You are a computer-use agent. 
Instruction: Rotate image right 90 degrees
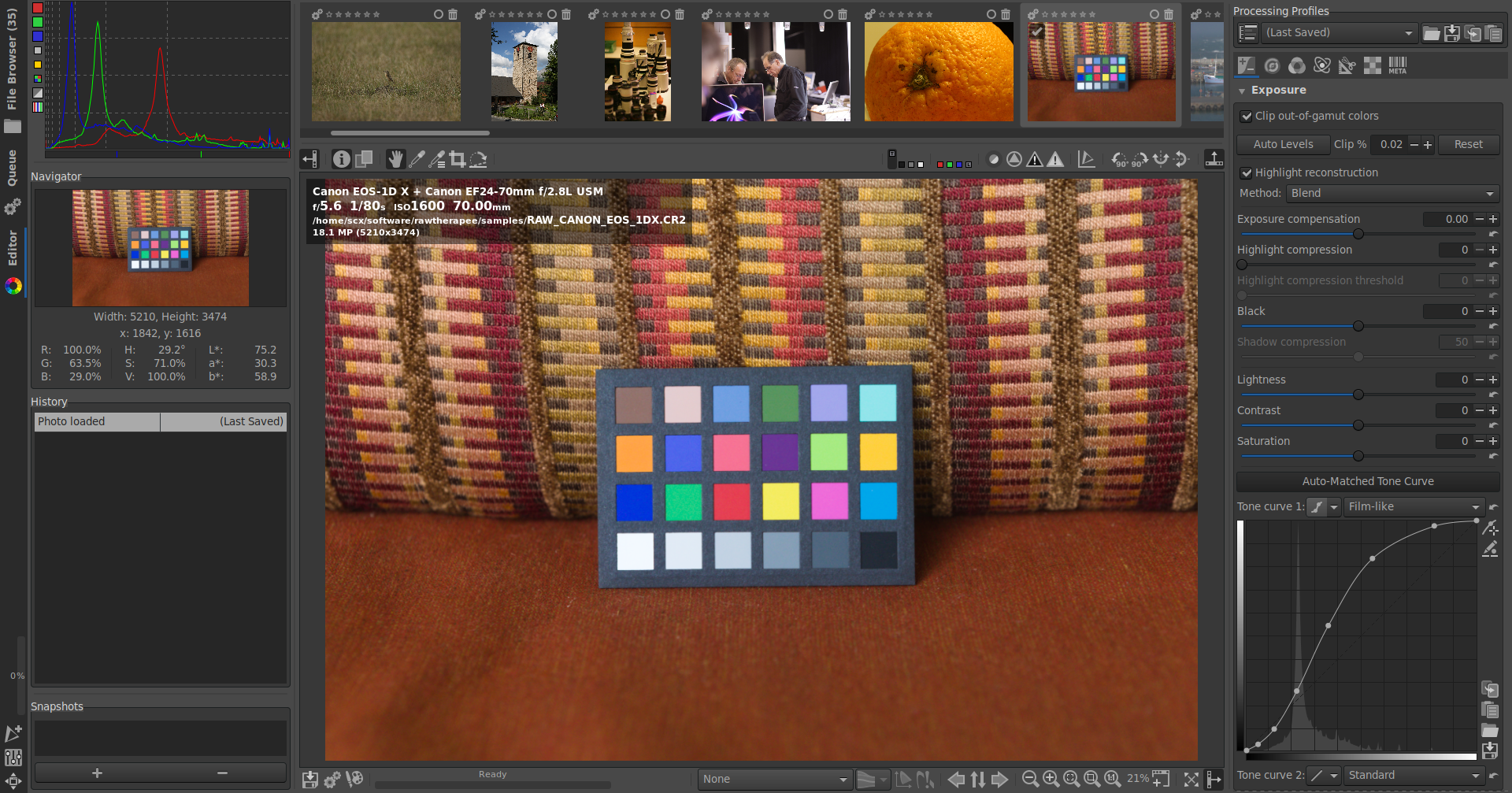pyautogui.click(x=1140, y=159)
